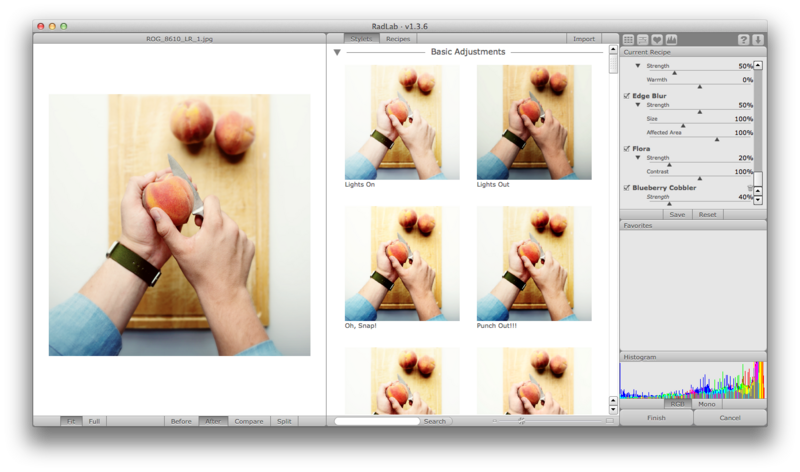Collapse the Flora settings triangle
This screenshot has height=472, width=800.
click(x=638, y=158)
